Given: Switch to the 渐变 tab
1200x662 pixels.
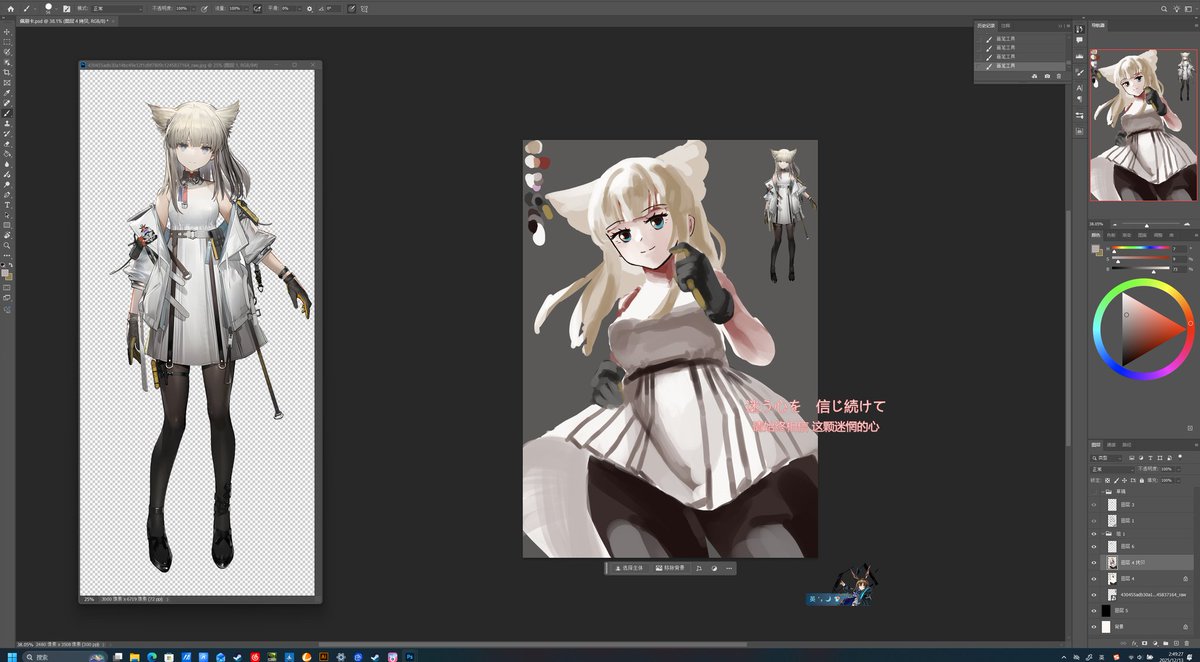Looking at the screenshot, I should click(1127, 235).
